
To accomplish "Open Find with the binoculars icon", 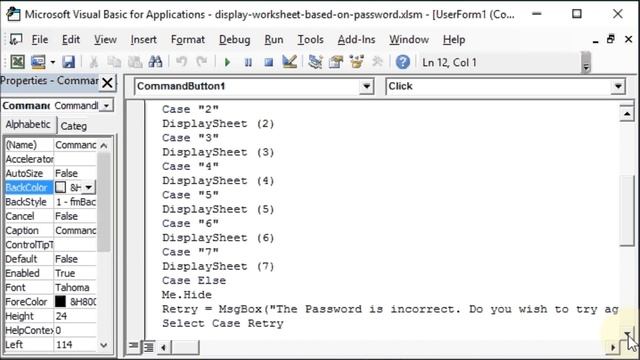I will (156, 62).
